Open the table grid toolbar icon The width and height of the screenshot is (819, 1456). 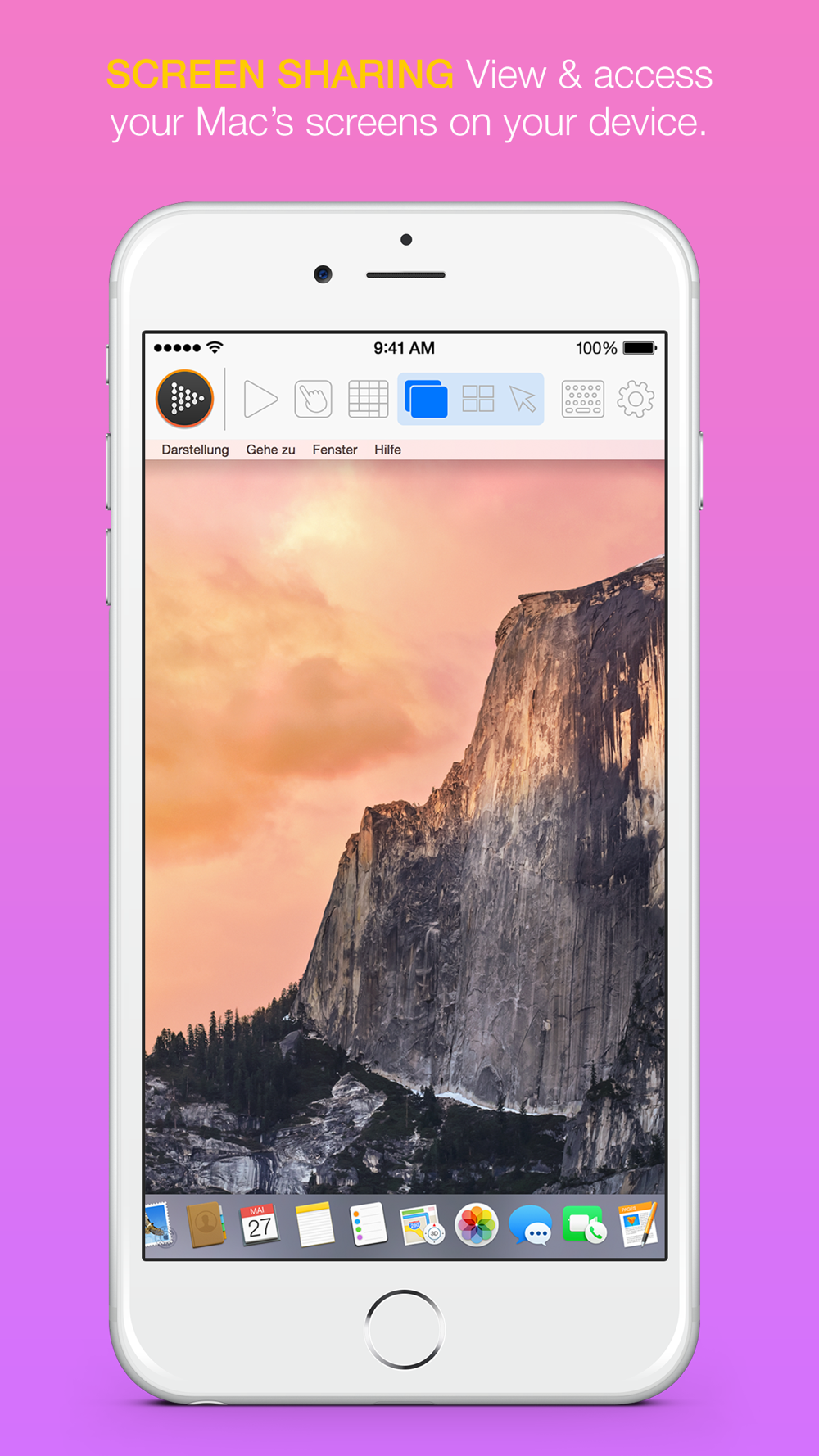click(369, 400)
